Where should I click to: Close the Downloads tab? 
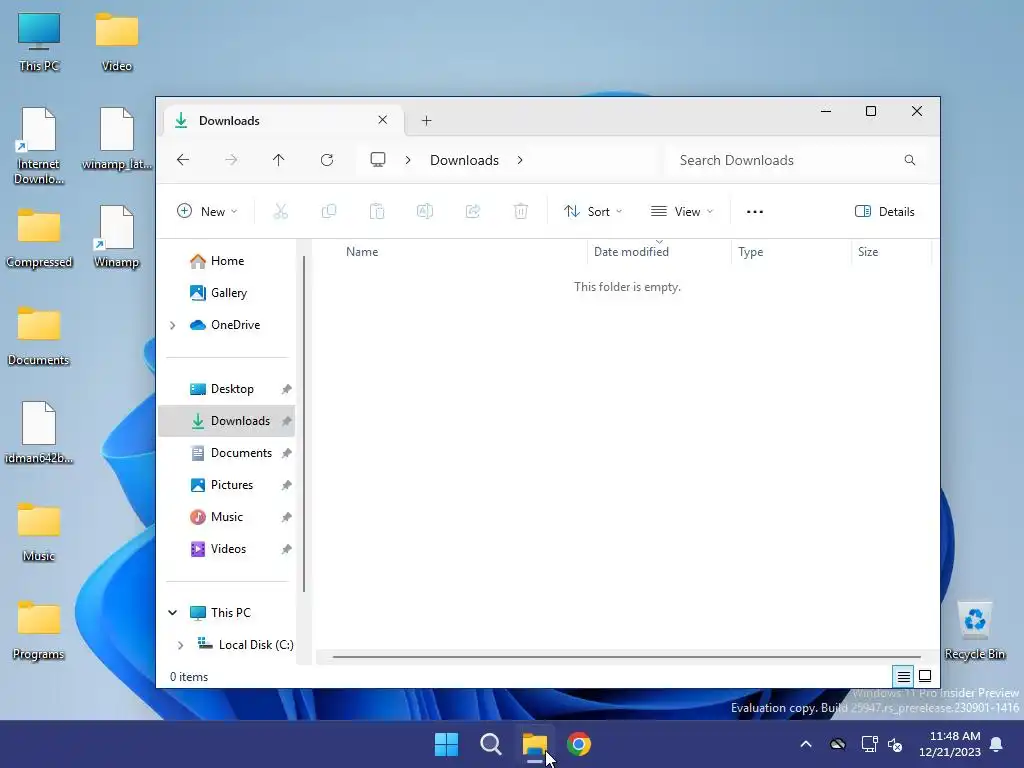coord(383,120)
